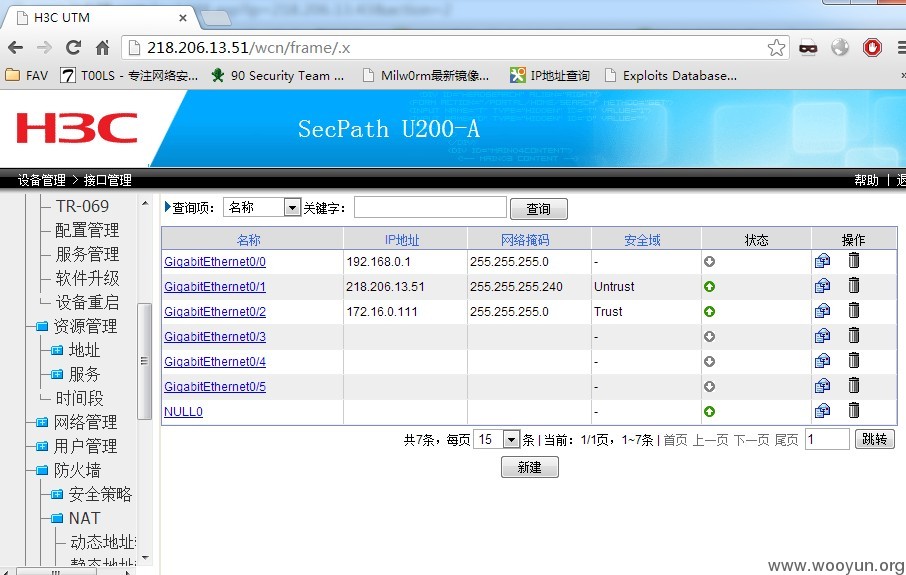Click edit icon for NULL0 interface
906x575 pixels.
[x=822, y=411]
